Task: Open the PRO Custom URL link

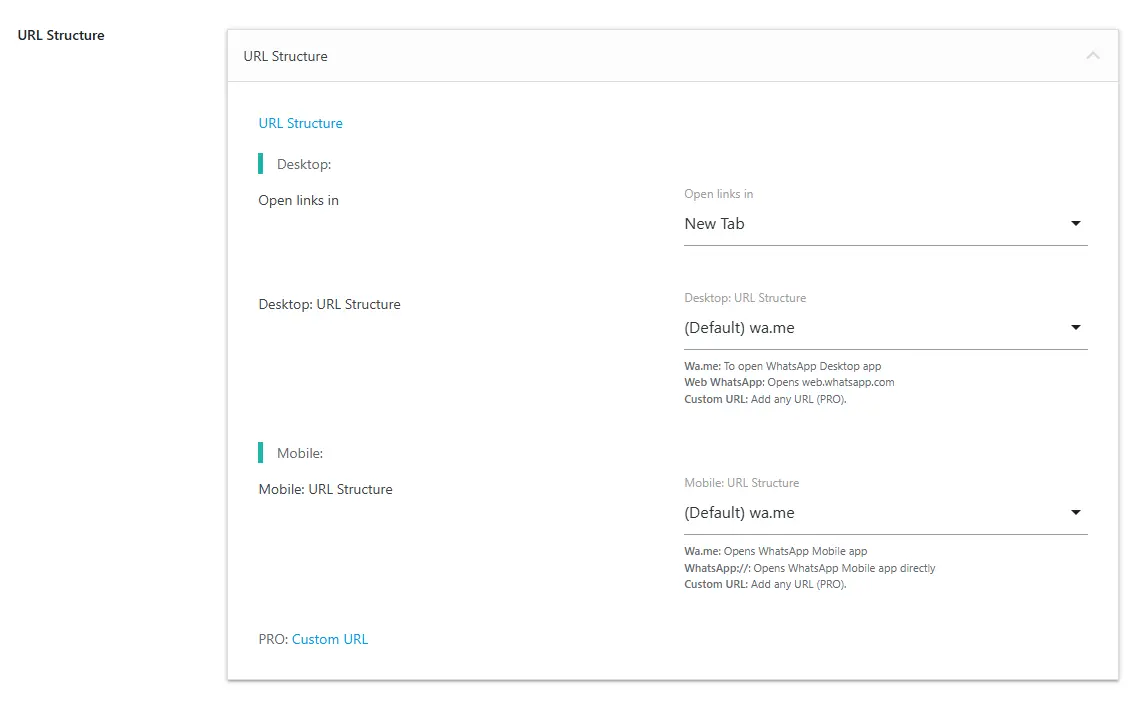Action: coord(329,639)
